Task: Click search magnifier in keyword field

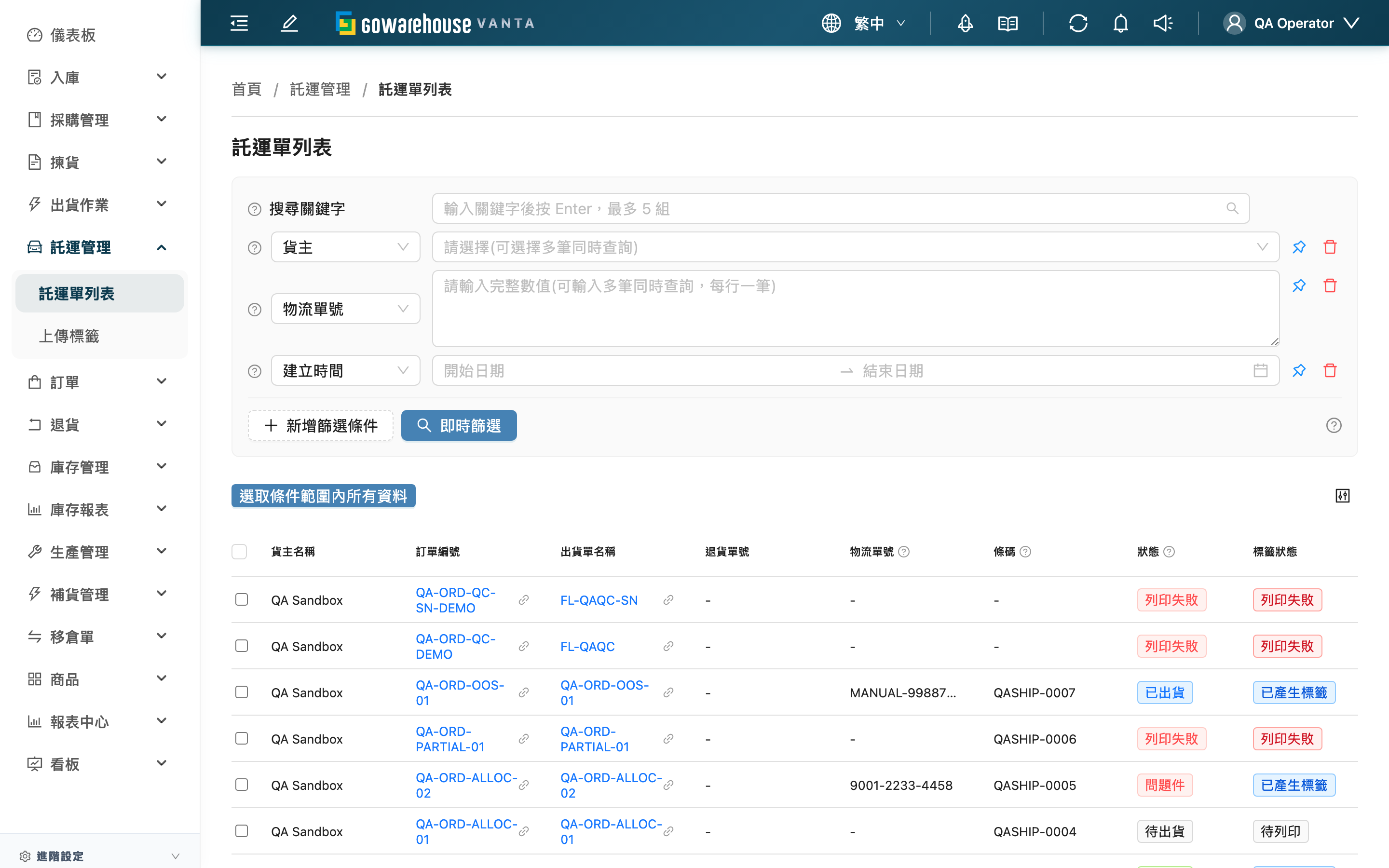Action: pyautogui.click(x=1232, y=208)
